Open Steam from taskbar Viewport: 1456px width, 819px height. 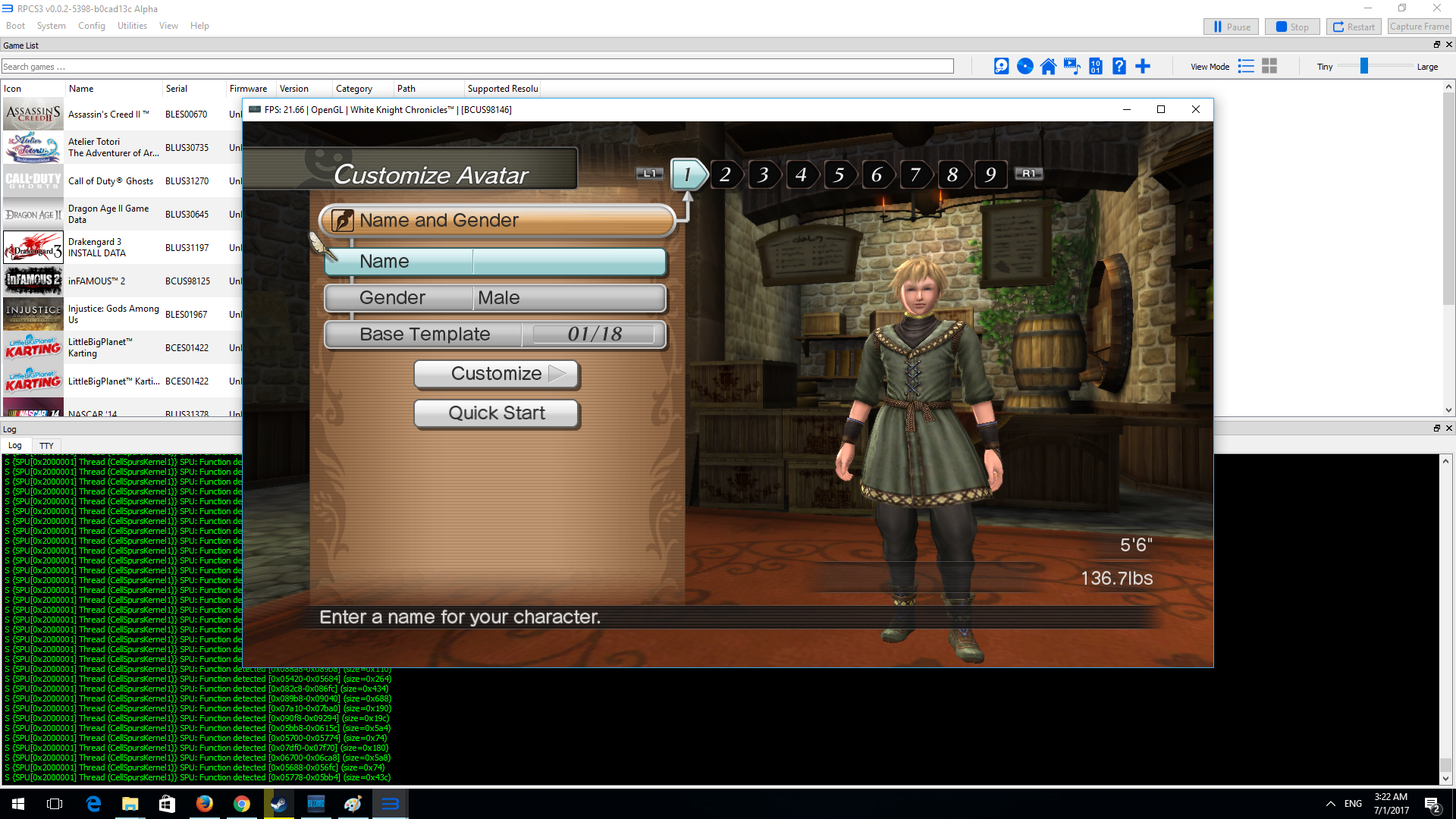pyautogui.click(x=278, y=804)
